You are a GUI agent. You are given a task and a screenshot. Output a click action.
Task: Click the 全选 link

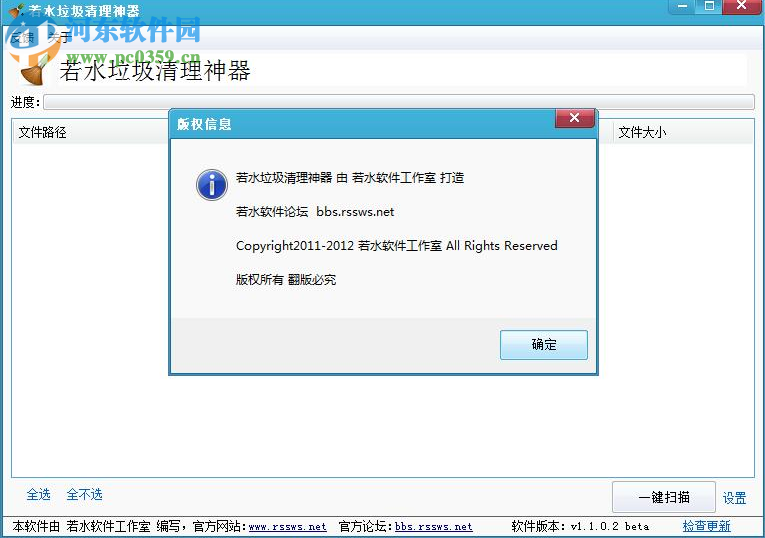(39, 495)
